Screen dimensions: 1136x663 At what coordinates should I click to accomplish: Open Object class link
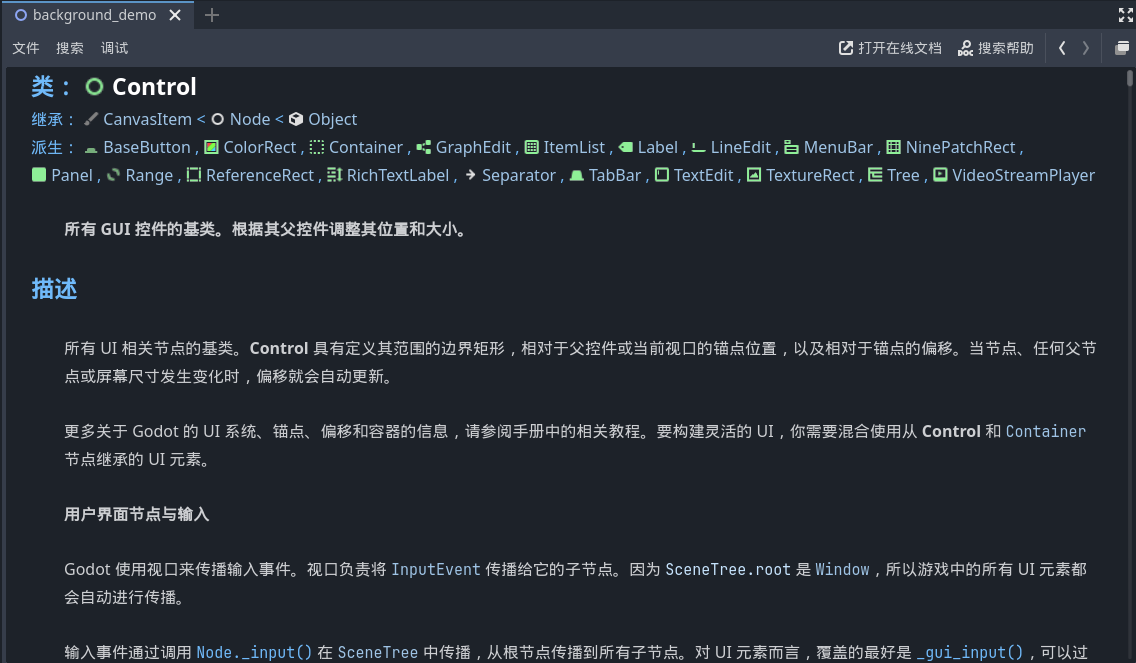coord(333,119)
